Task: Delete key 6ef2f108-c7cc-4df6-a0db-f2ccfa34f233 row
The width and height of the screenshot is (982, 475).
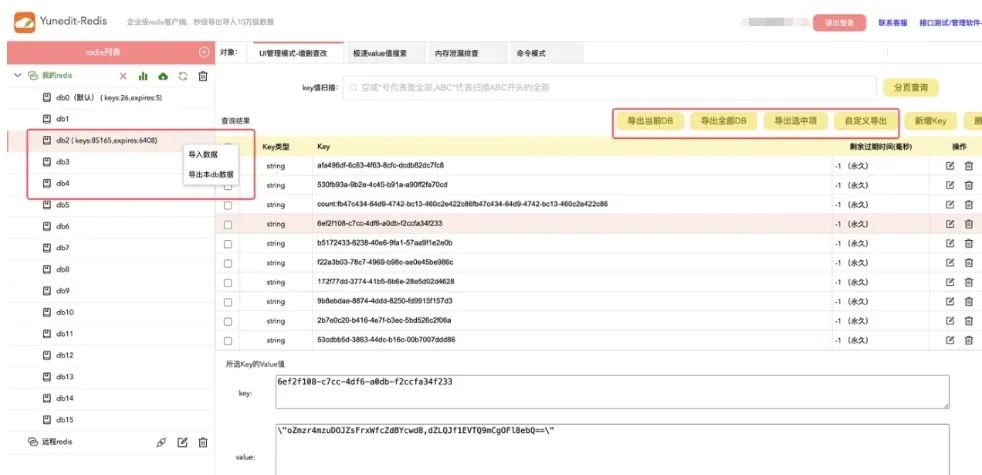Action: pos(969,224)
